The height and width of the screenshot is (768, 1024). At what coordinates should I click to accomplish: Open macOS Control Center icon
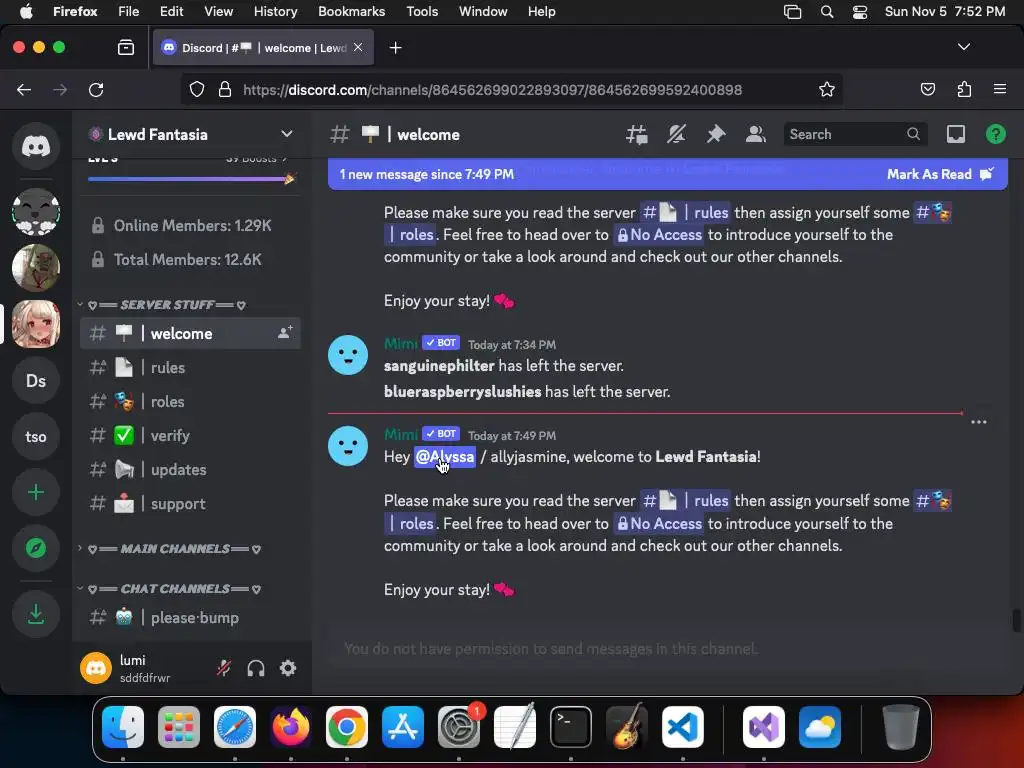(860, 11)
